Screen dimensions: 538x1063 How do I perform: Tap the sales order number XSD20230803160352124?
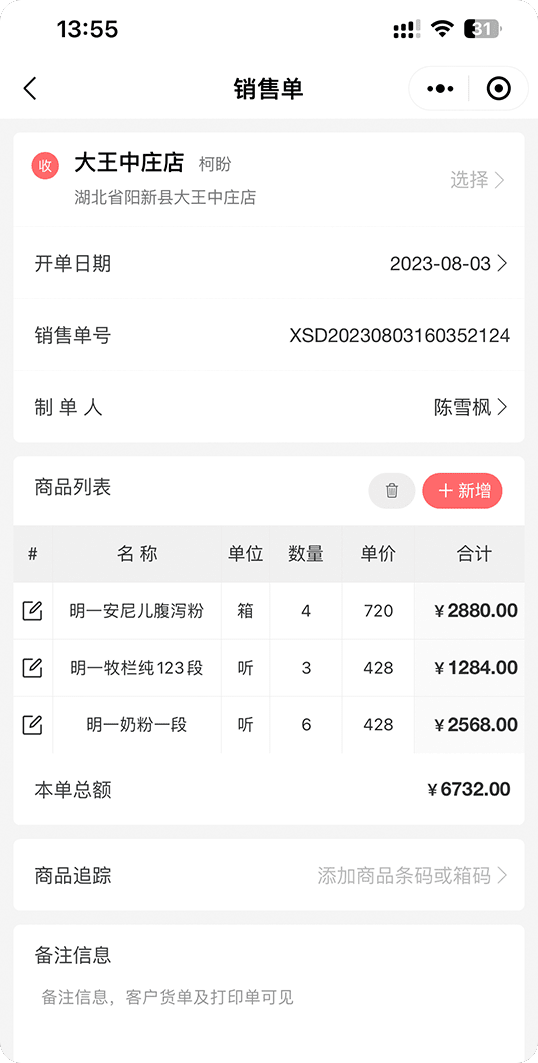pyautogui.click(x=400, y=336)
